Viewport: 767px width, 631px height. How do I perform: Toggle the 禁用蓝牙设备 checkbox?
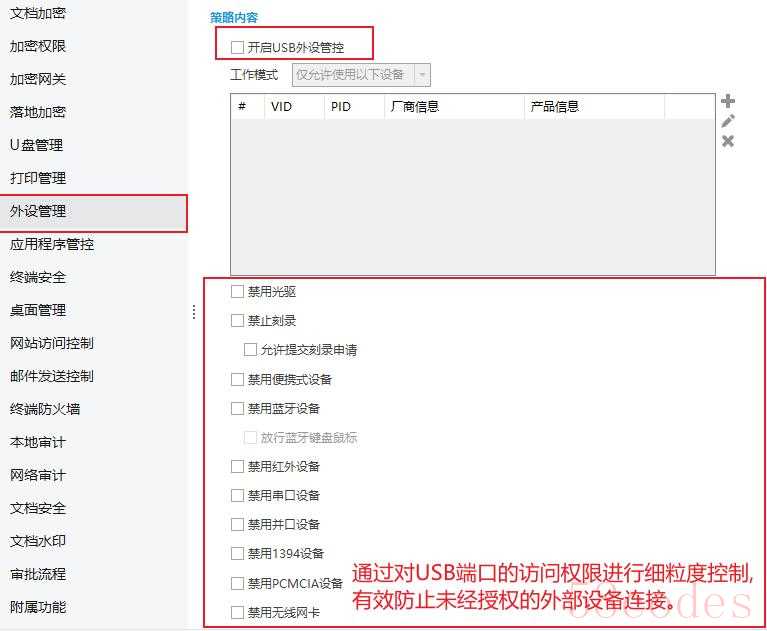click(237, 408)
